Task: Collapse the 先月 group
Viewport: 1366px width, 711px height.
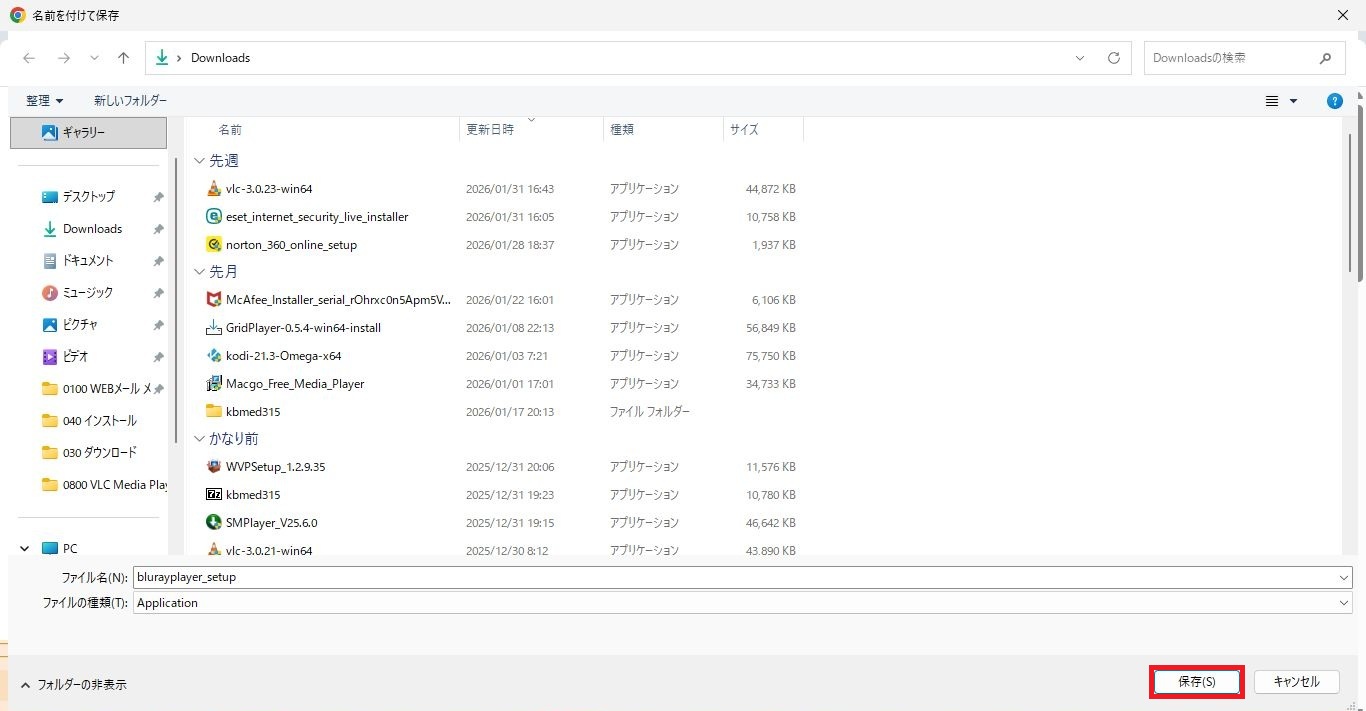Action: pyautogui.click(x=200, y=272)
